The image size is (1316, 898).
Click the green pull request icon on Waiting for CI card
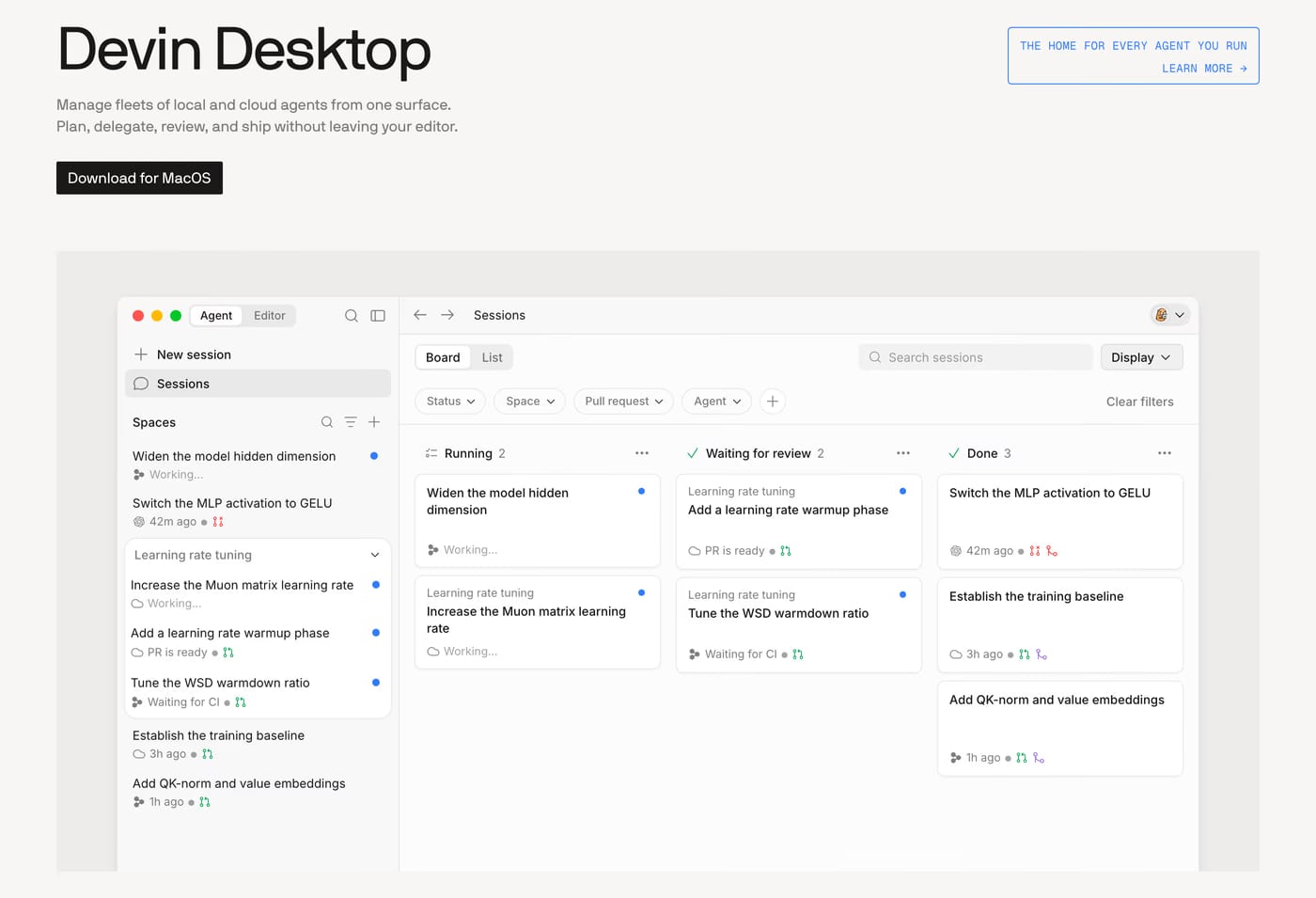[x=798, y=654]
